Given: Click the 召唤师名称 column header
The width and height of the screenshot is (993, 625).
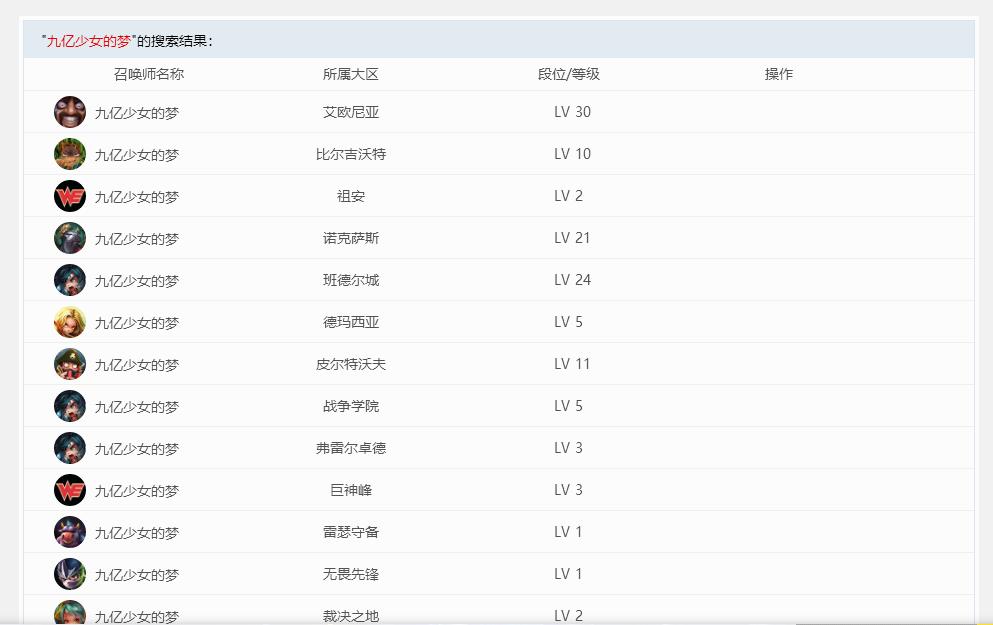Looking at the screenshot, I should click(149, 74).
